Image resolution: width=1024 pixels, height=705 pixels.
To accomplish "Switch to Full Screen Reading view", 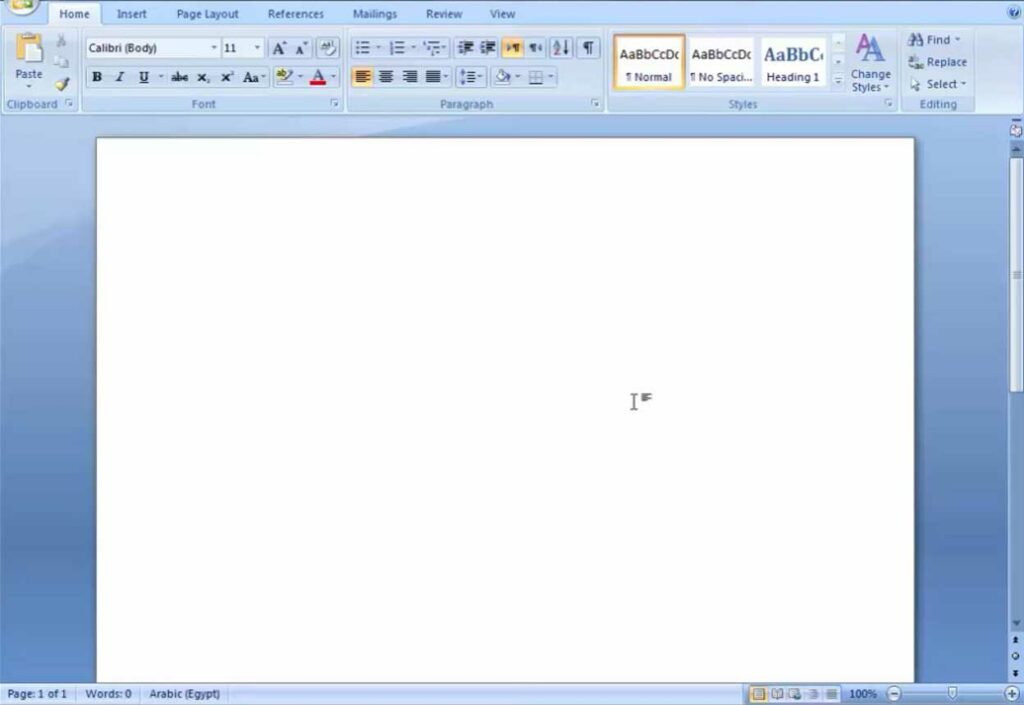I will [777, 694].
